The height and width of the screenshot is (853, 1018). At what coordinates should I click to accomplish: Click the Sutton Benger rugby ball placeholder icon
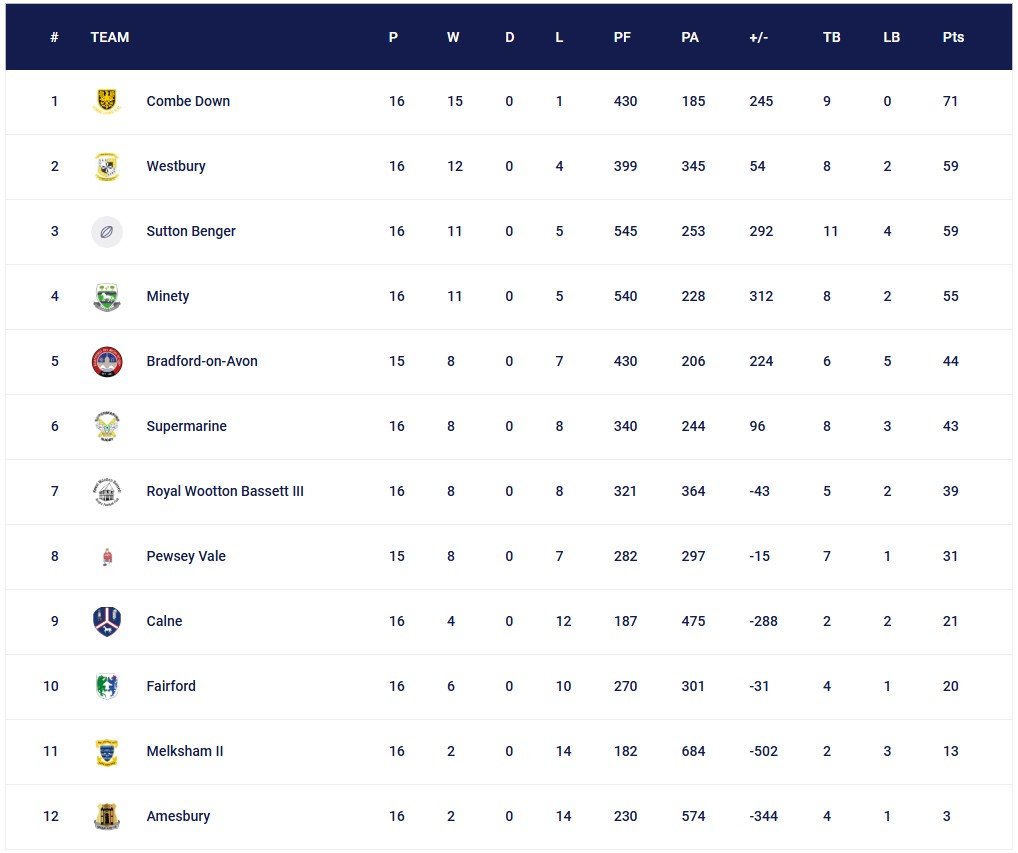point(106,232)
